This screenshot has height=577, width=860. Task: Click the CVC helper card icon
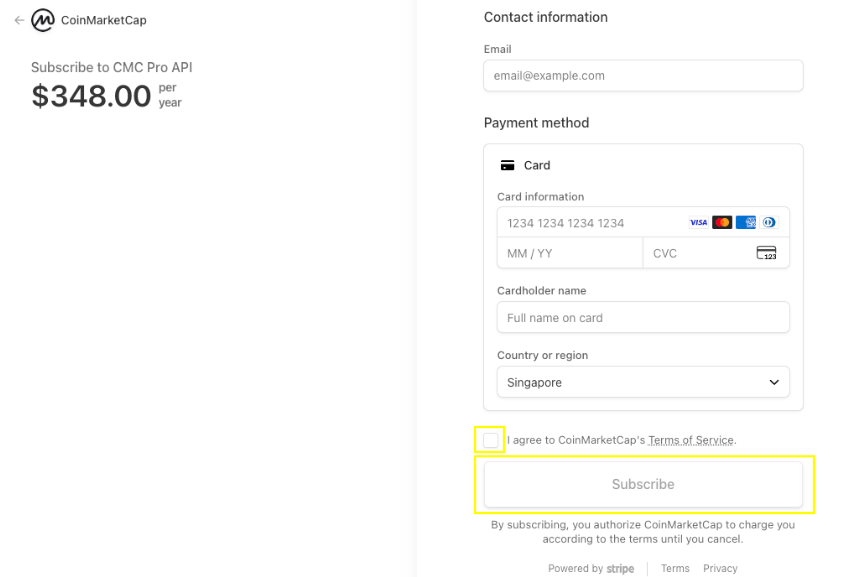(x=766, y=253)
